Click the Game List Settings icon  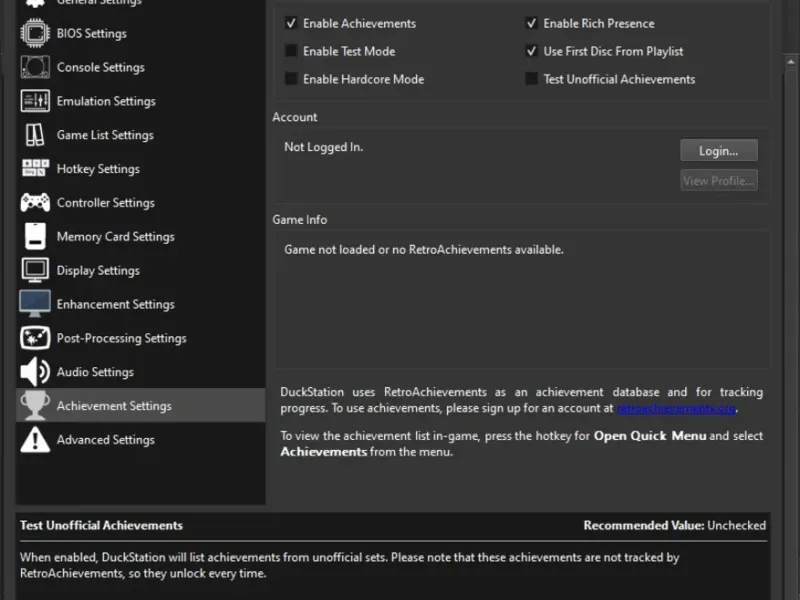coord(35,135)
